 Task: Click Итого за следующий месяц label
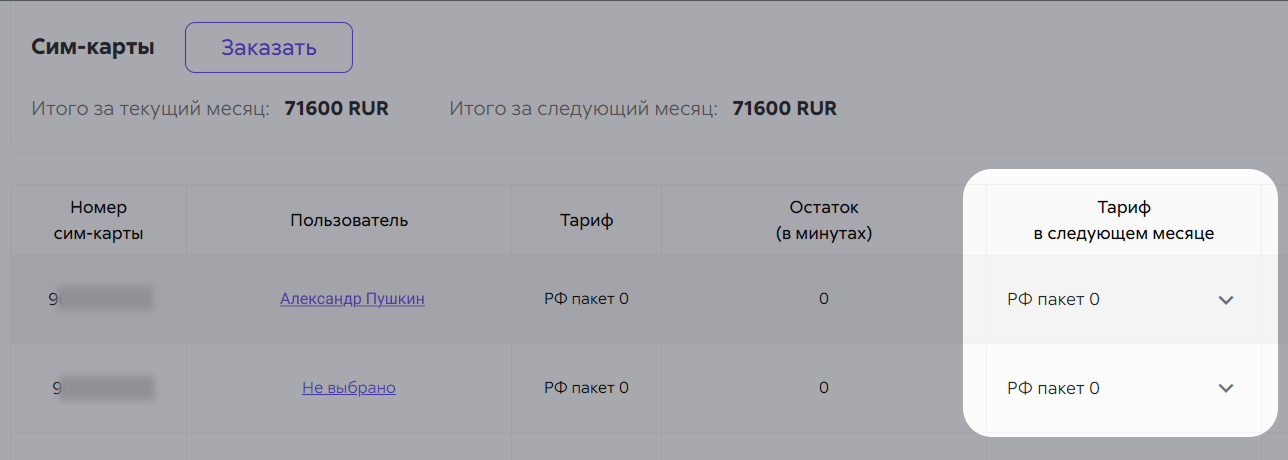(x=584, y=109)
